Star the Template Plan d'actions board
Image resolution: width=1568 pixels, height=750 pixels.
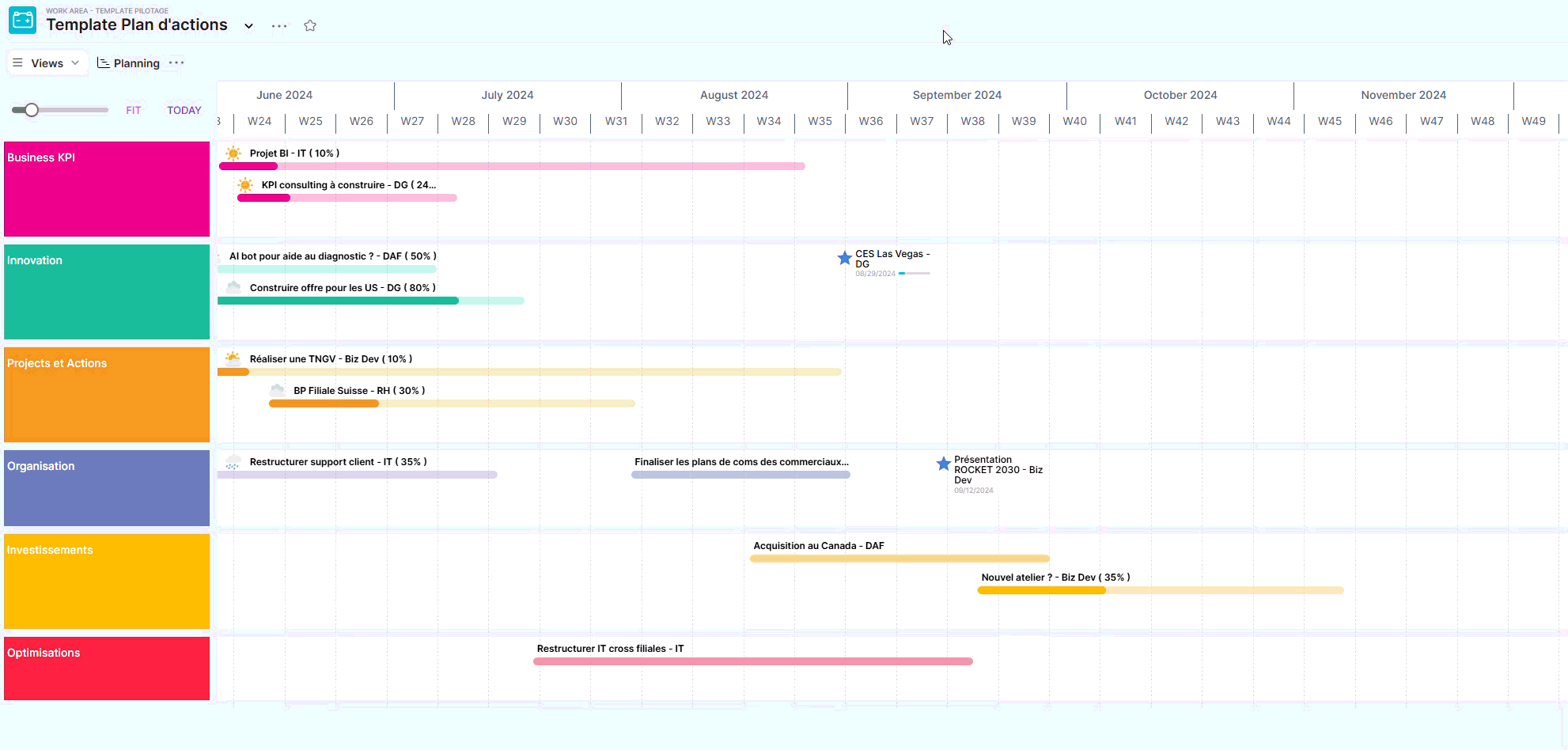(310, 26)
